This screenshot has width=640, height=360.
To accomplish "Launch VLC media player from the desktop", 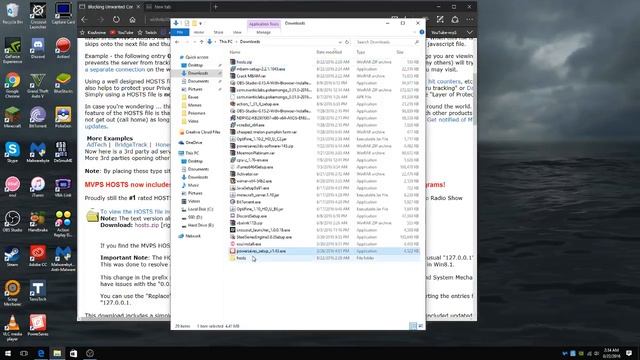I will pos(12,328).
